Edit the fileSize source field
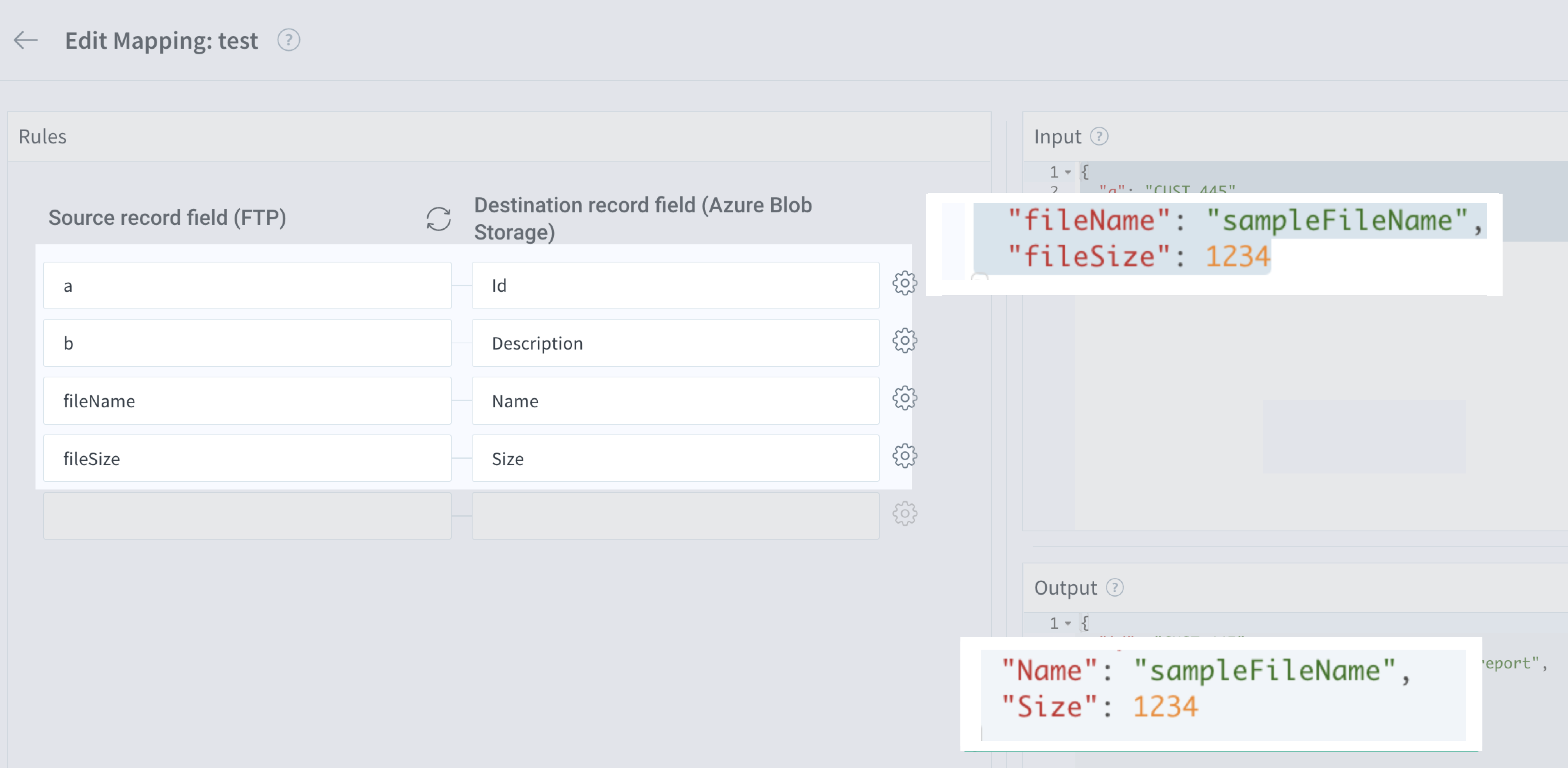1568x768 pixels. click(x=246, y=459)
